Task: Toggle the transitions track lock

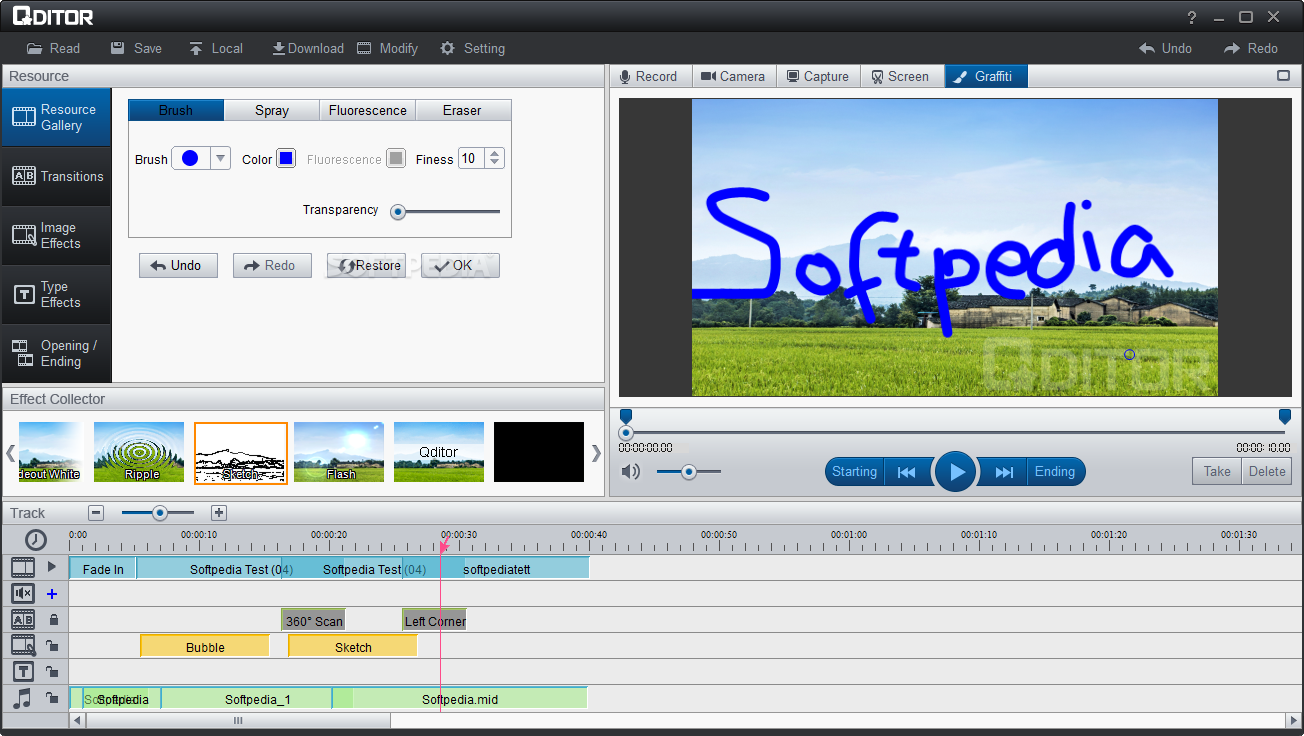Action: (53, 620)
